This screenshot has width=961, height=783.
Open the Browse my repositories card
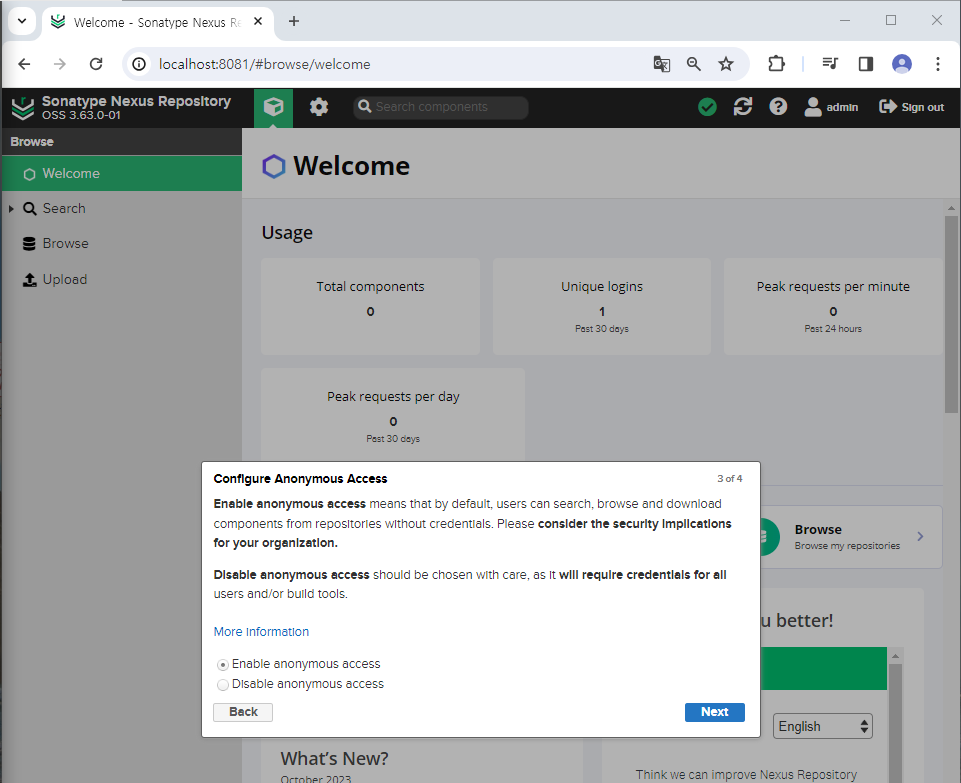click(851, 537)
